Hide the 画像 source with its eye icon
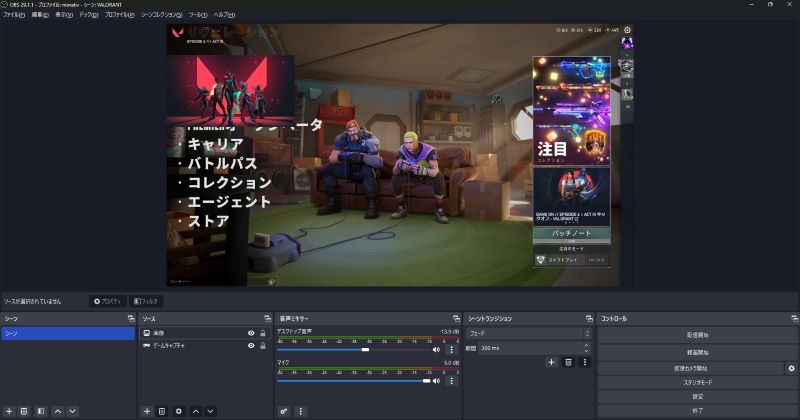Image resolution: width=800 pixels, height=420 pixels. (251, 333)
